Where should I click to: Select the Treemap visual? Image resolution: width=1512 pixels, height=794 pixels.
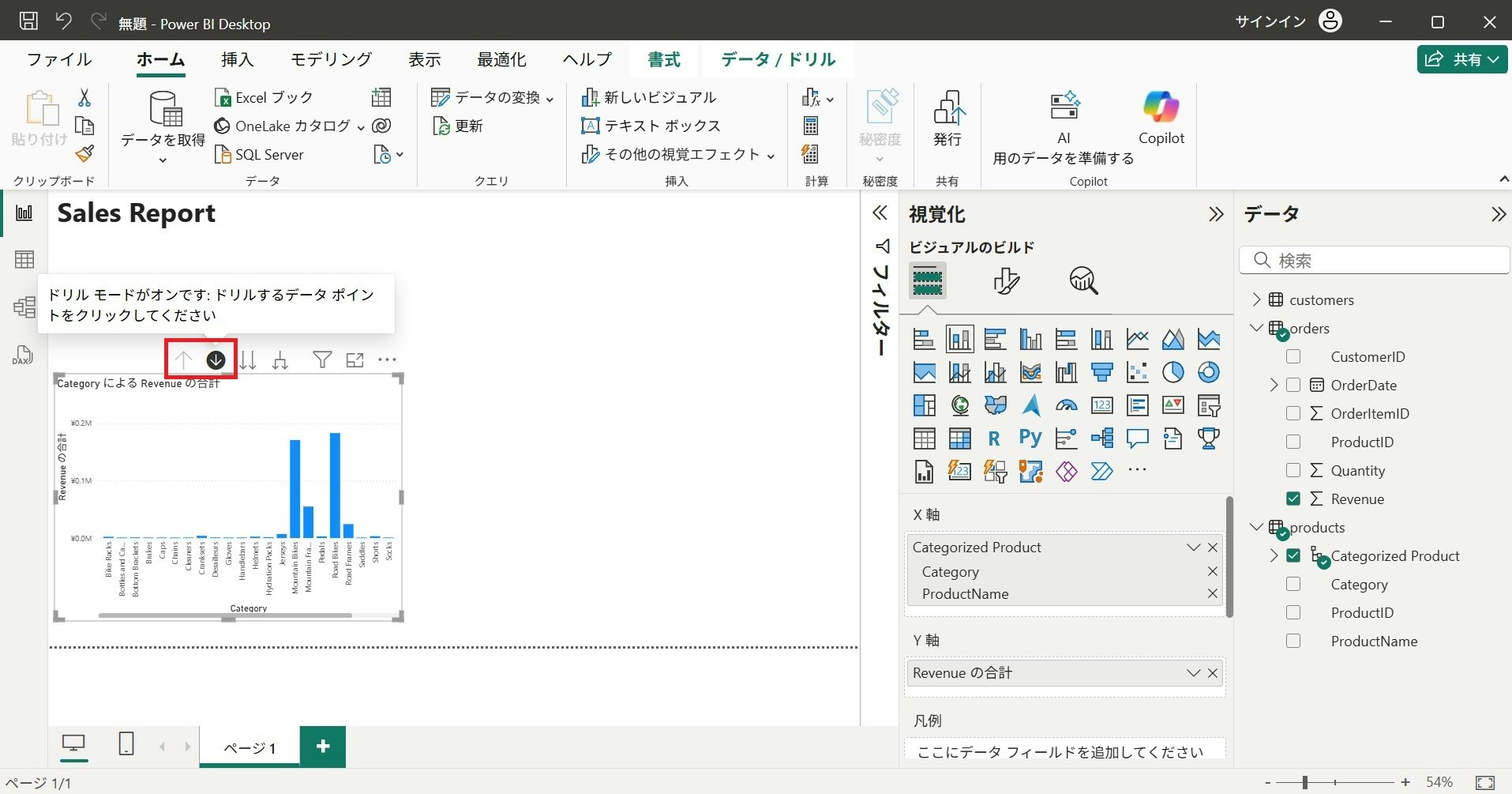[925, 405]
